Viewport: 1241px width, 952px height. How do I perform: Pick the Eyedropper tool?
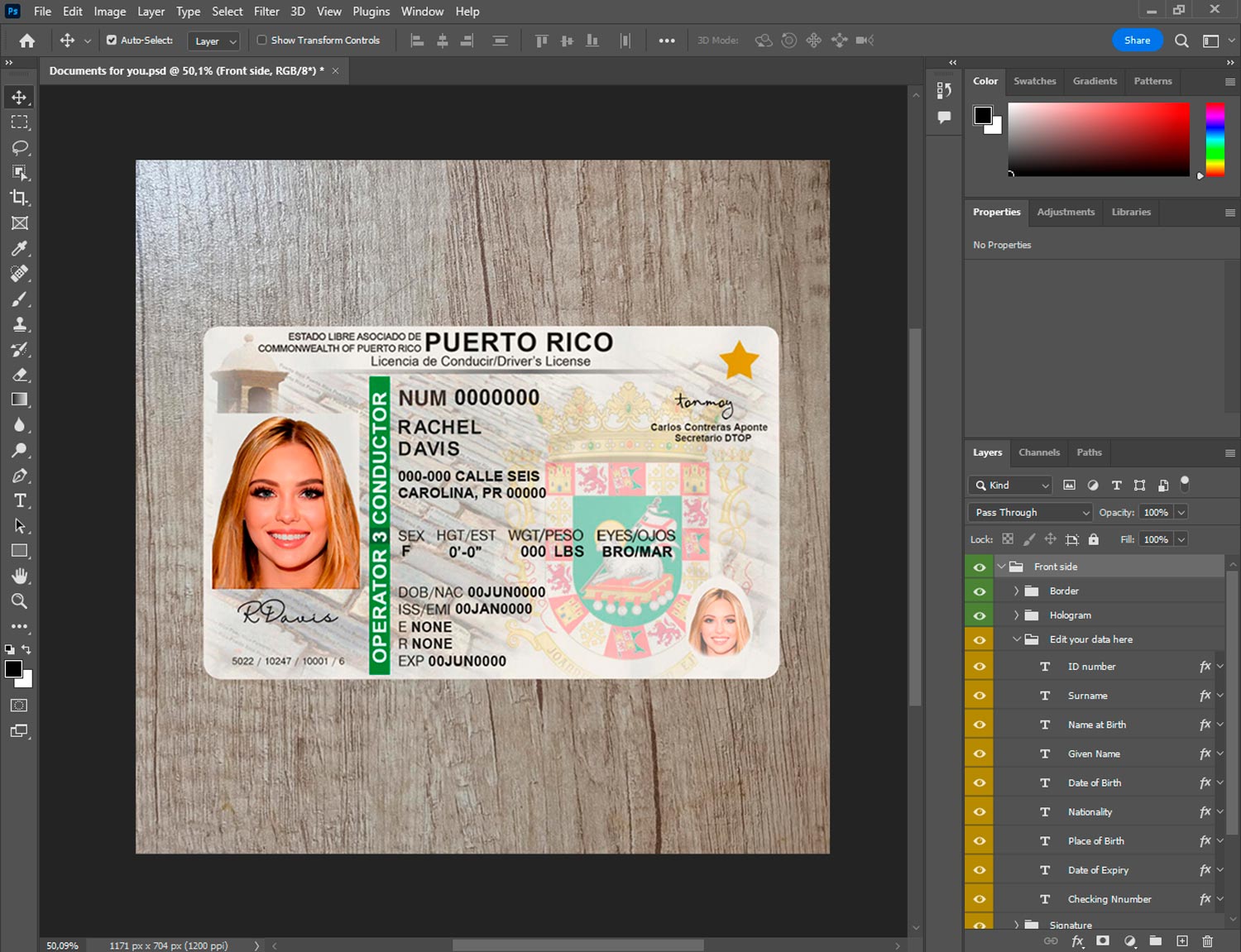20,248
